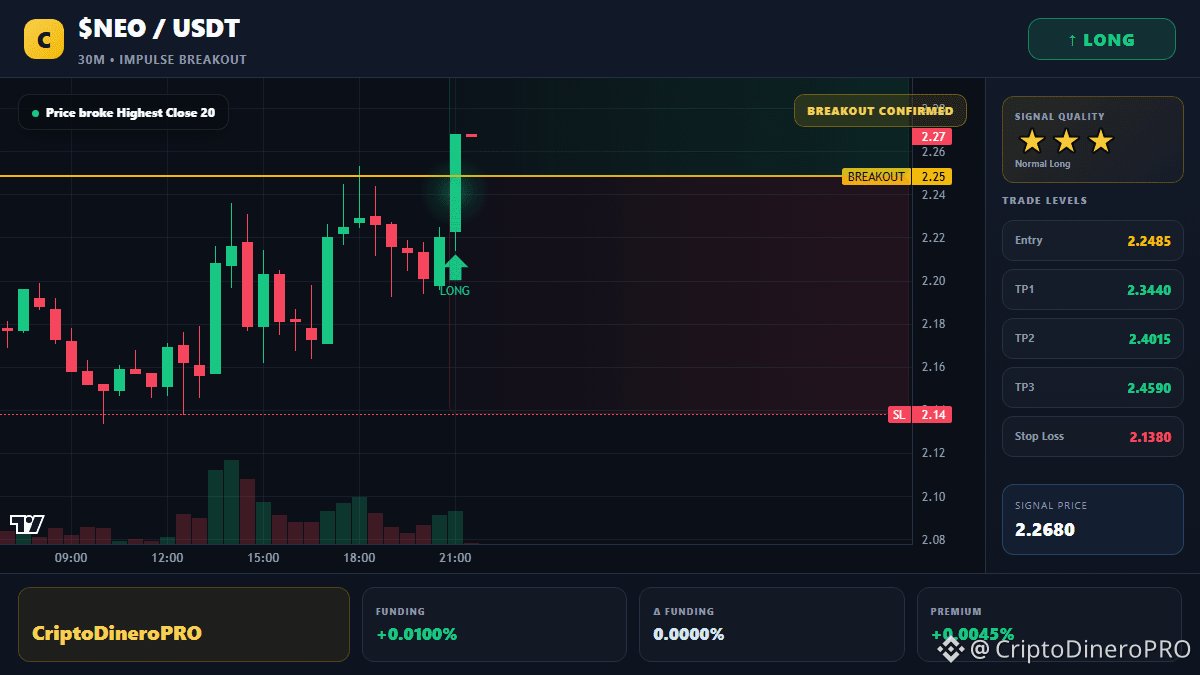Click the CriptoDineroPRO brand card

click(x=184, y=624)
